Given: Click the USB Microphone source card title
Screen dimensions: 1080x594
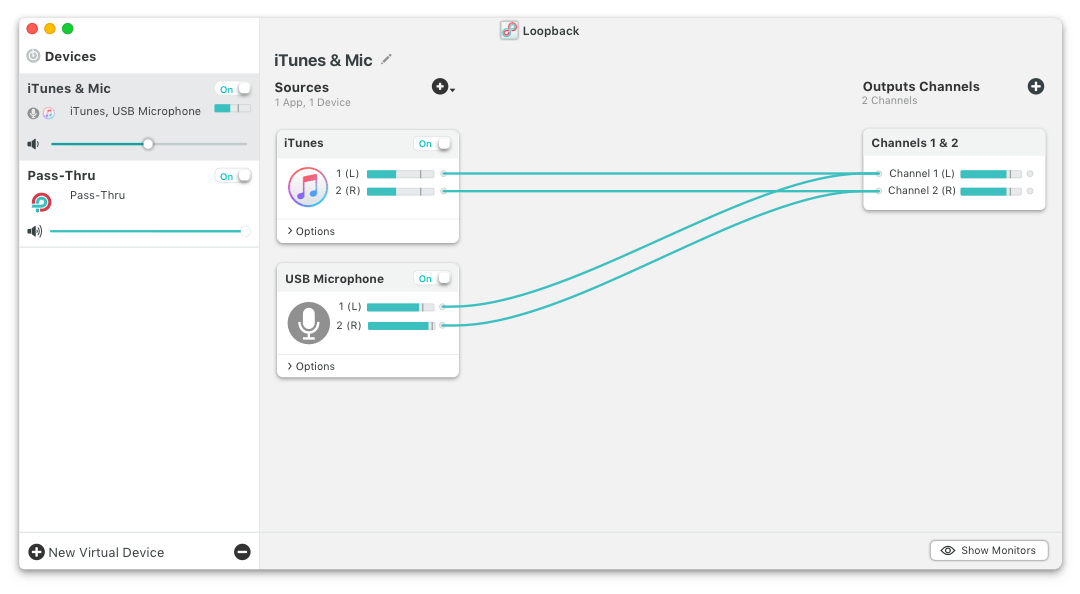Looking at the screenshot, I should point(334,278).
